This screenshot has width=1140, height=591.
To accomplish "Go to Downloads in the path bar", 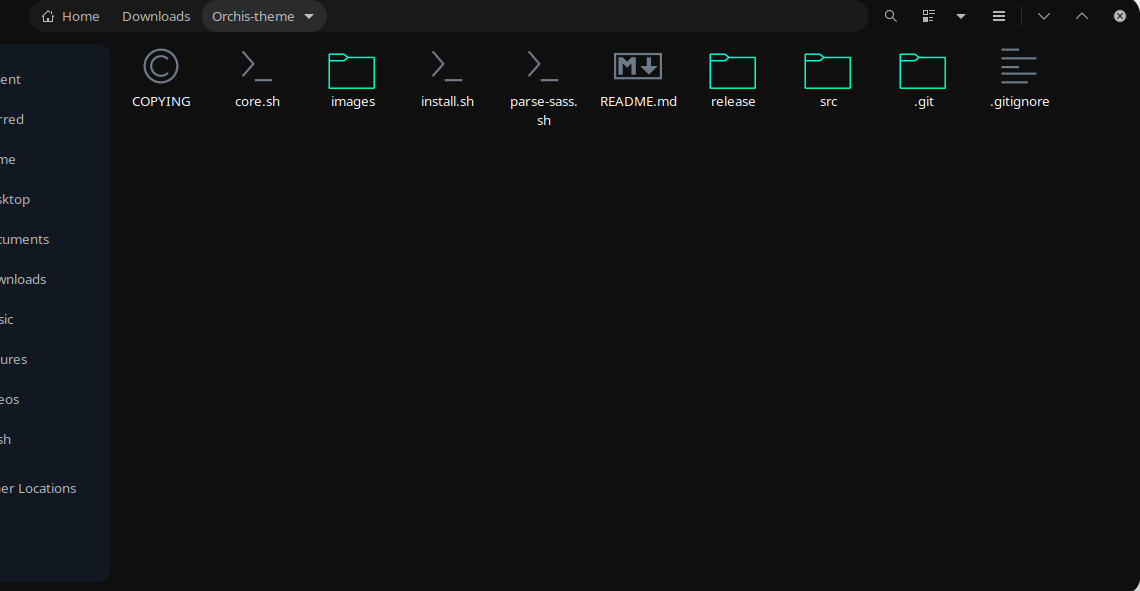I will coord(156,16).
